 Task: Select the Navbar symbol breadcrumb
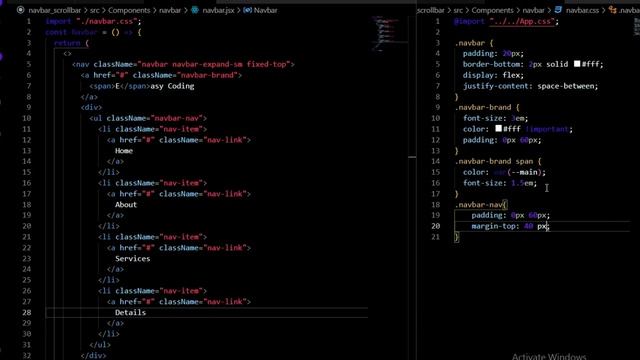click(x=265, y=11)
